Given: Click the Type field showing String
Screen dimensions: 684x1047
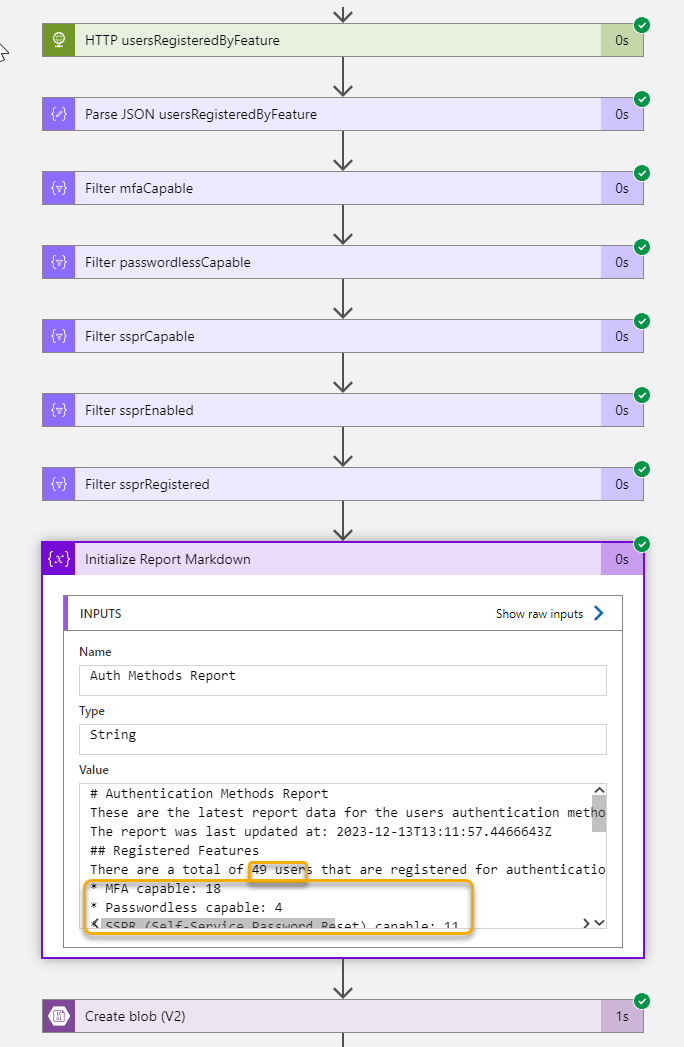Looking at the screenshot, I should click(x=343, y=739).
